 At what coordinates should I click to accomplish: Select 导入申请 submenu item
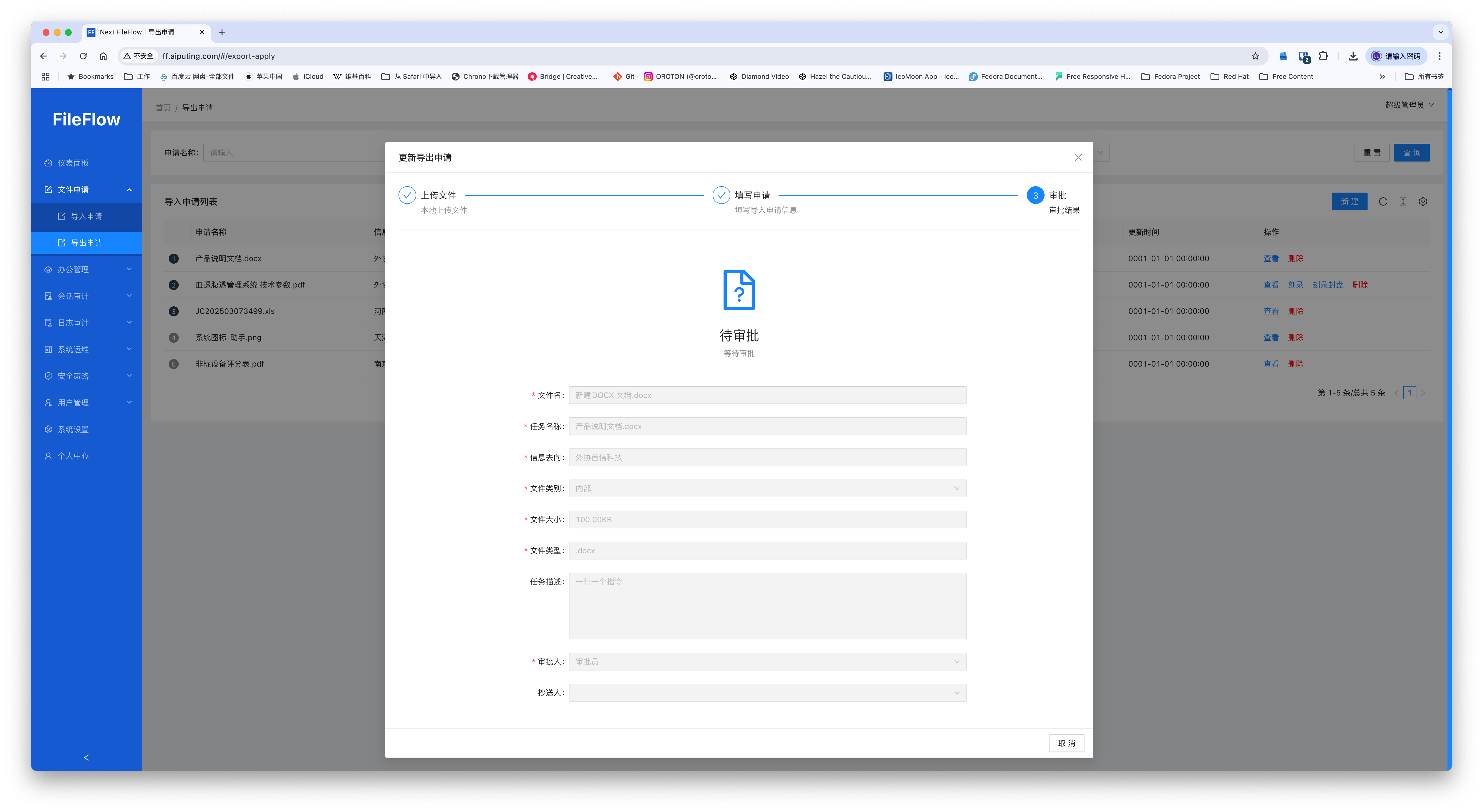(x=86, y=216)
